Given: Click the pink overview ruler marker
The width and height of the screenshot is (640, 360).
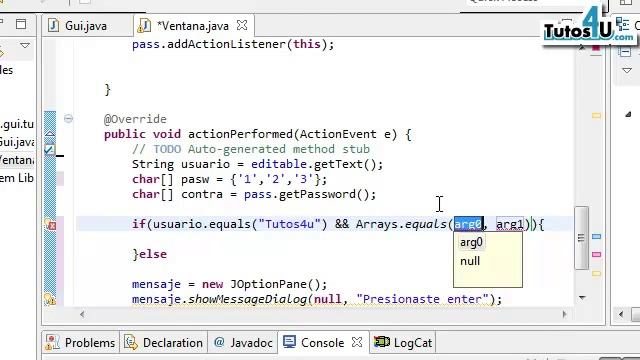Looking at the screenshot, I should [x=596, y=255].
